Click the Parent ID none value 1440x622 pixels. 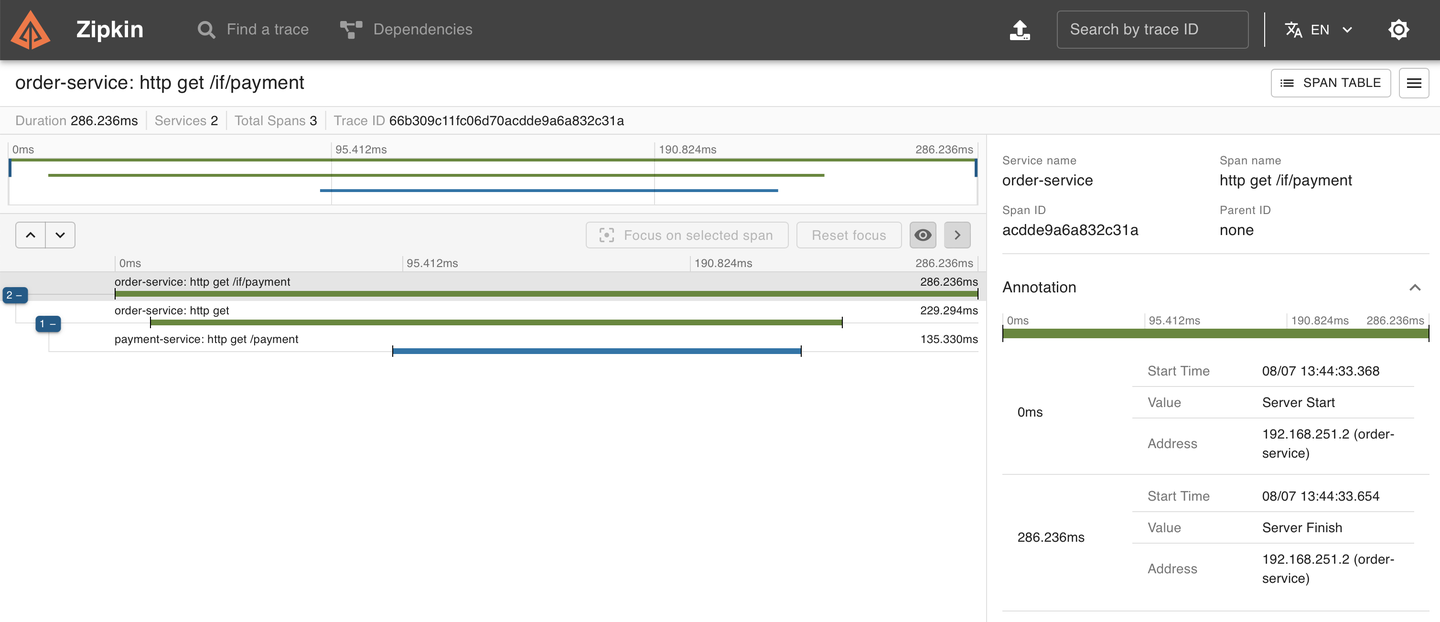click(1236, 230)
